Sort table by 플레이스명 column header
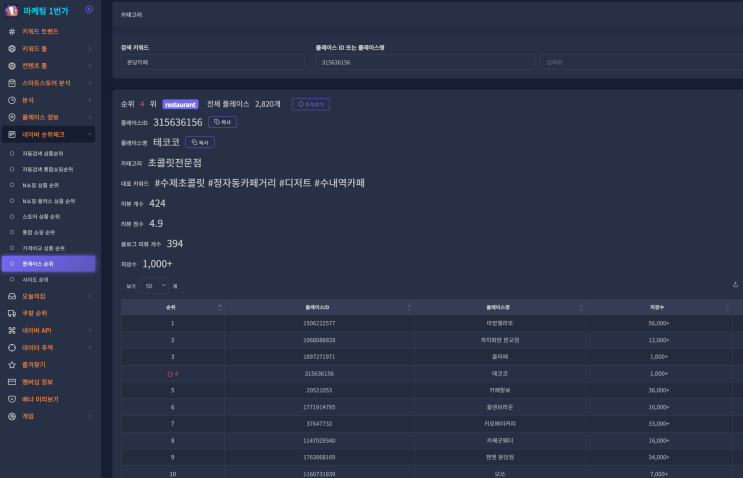This screenshot has width=743, height=478. point(500,307)
